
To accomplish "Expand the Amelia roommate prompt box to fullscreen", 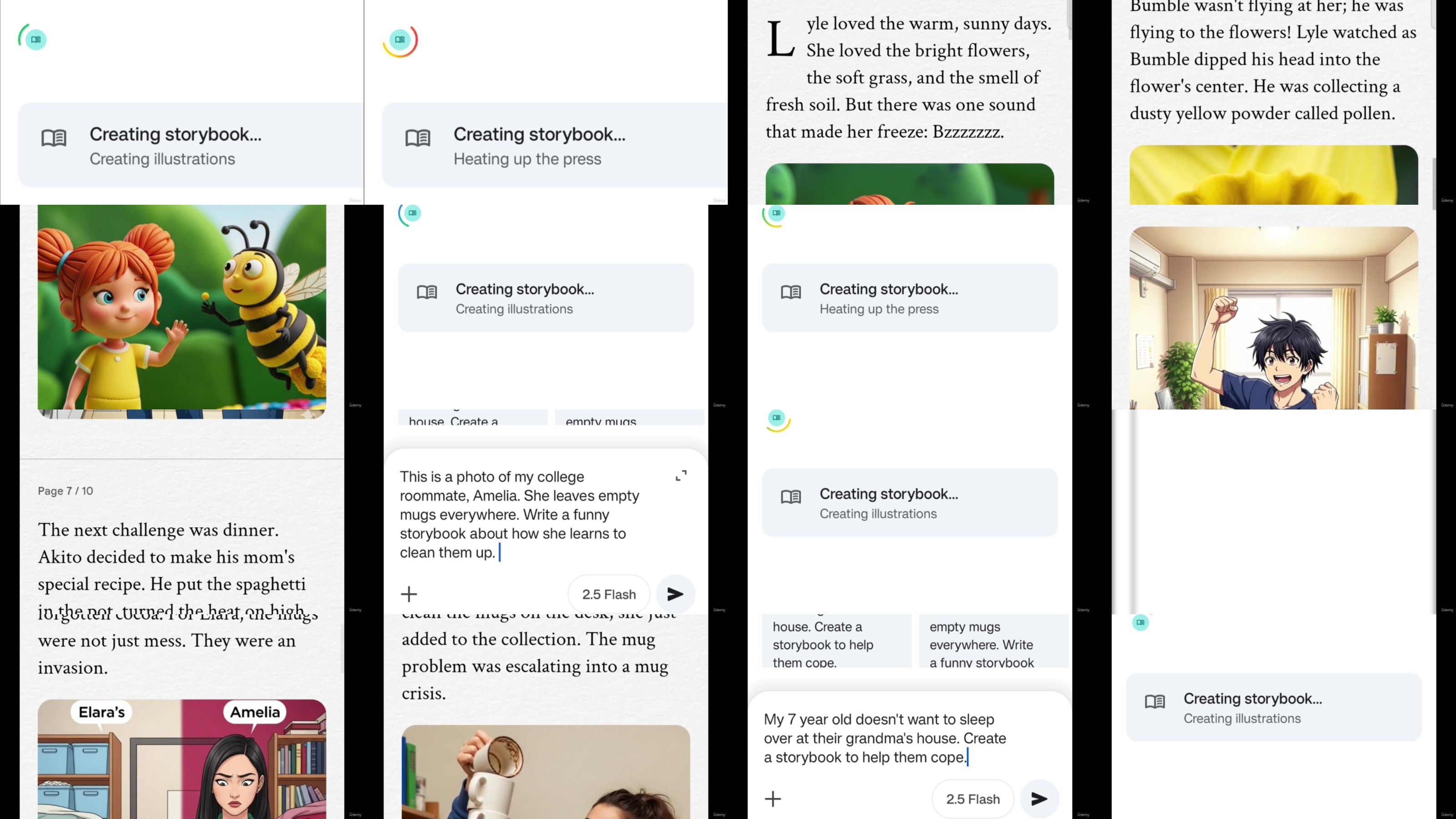I will pos(682,475).
